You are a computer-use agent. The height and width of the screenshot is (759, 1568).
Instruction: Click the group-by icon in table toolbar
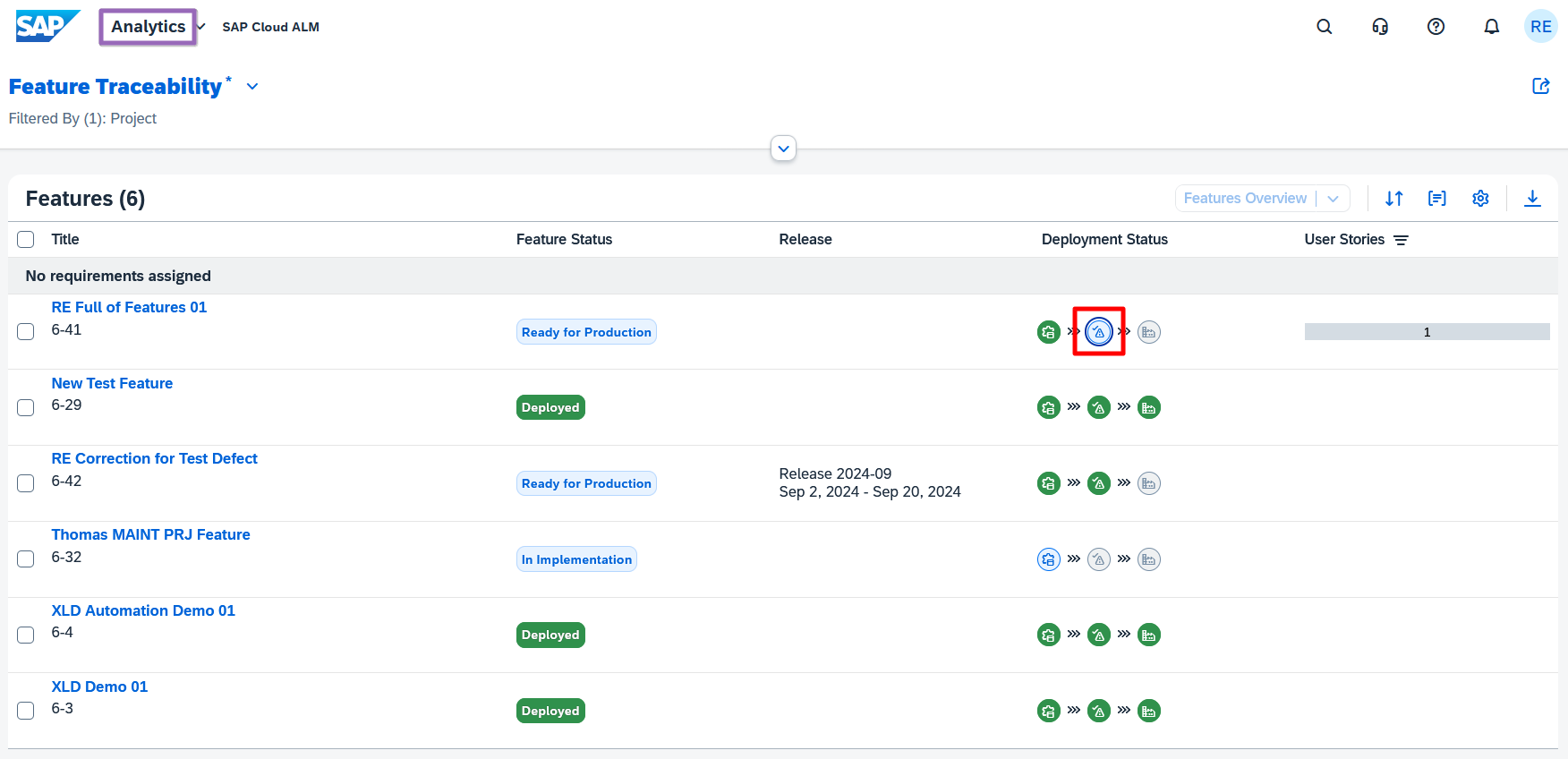tap(1436, 199)
